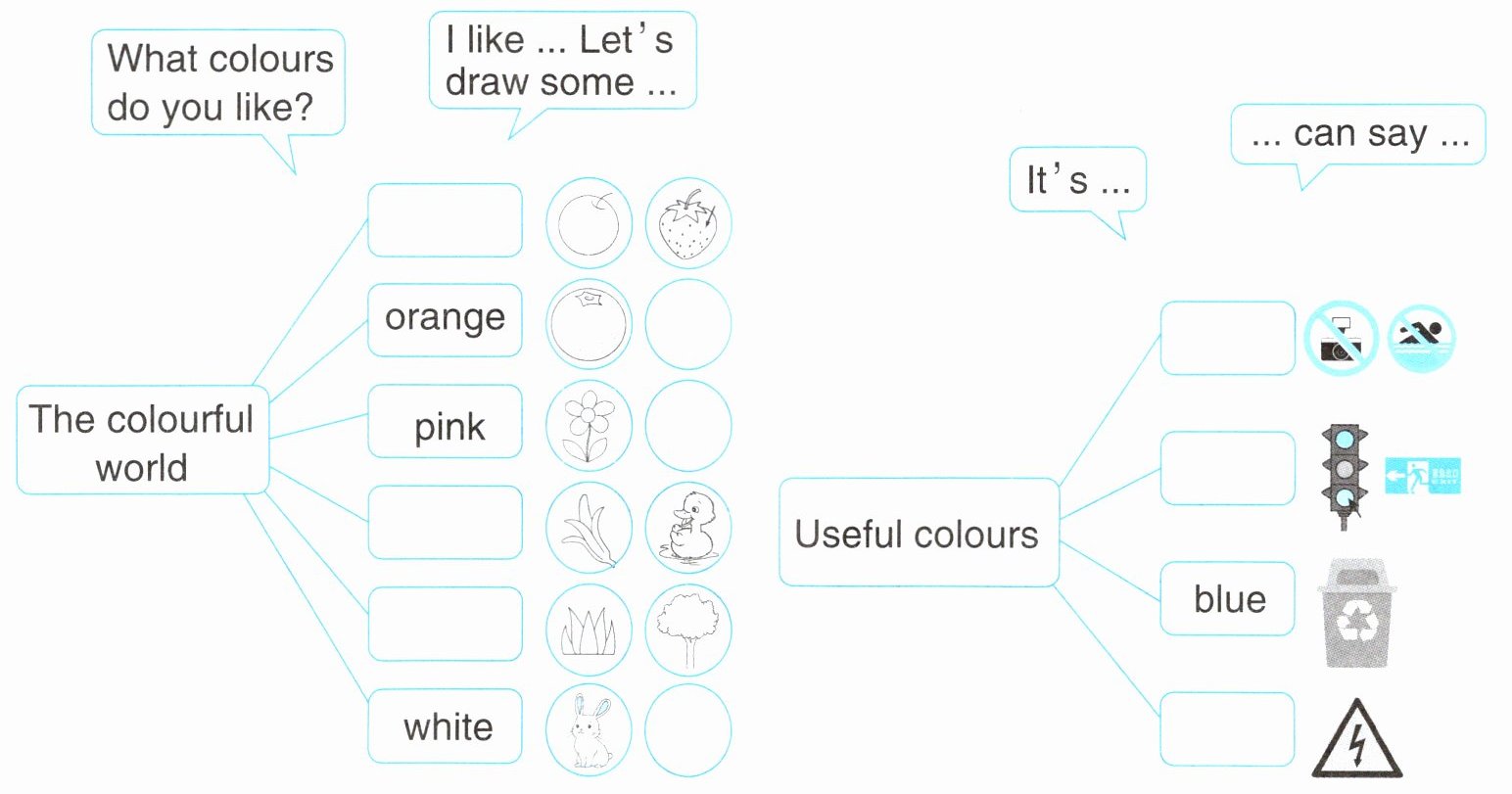Screen dimensions: 1512x794
Task: Select the white rabbit picture
Action: [x=589, y=729]
